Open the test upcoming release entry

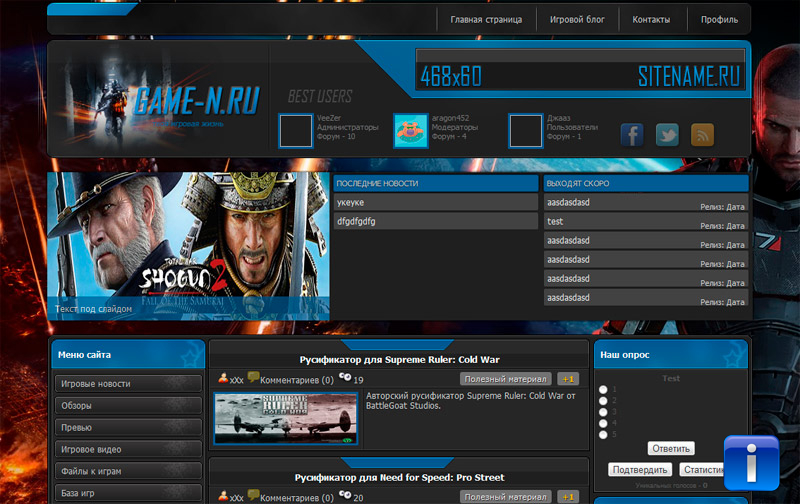(x=646, y=221)
